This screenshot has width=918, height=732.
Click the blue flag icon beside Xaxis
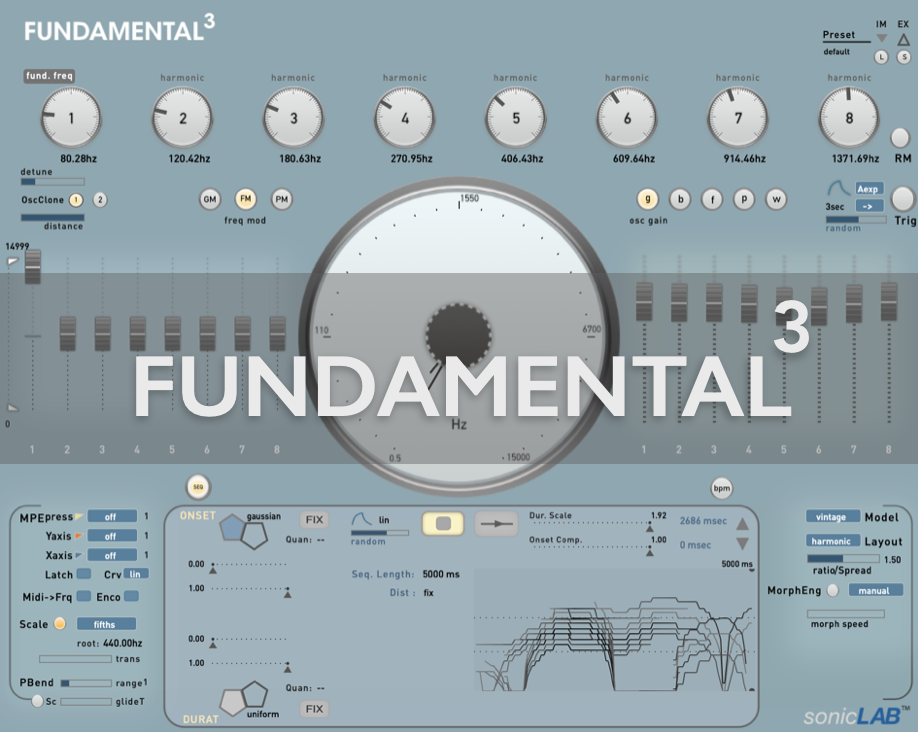(x=79, y=555)
